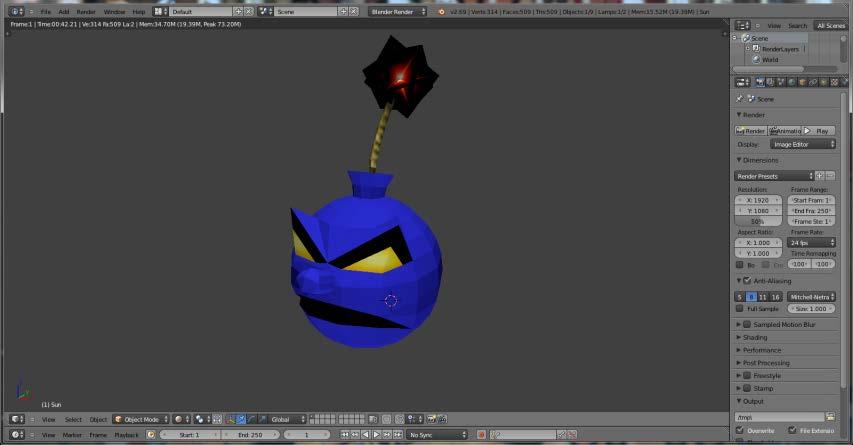Toggle the Anti-Aliasing checkbox
This screenshot has width=853, height=445.
[x=747, y=281]
